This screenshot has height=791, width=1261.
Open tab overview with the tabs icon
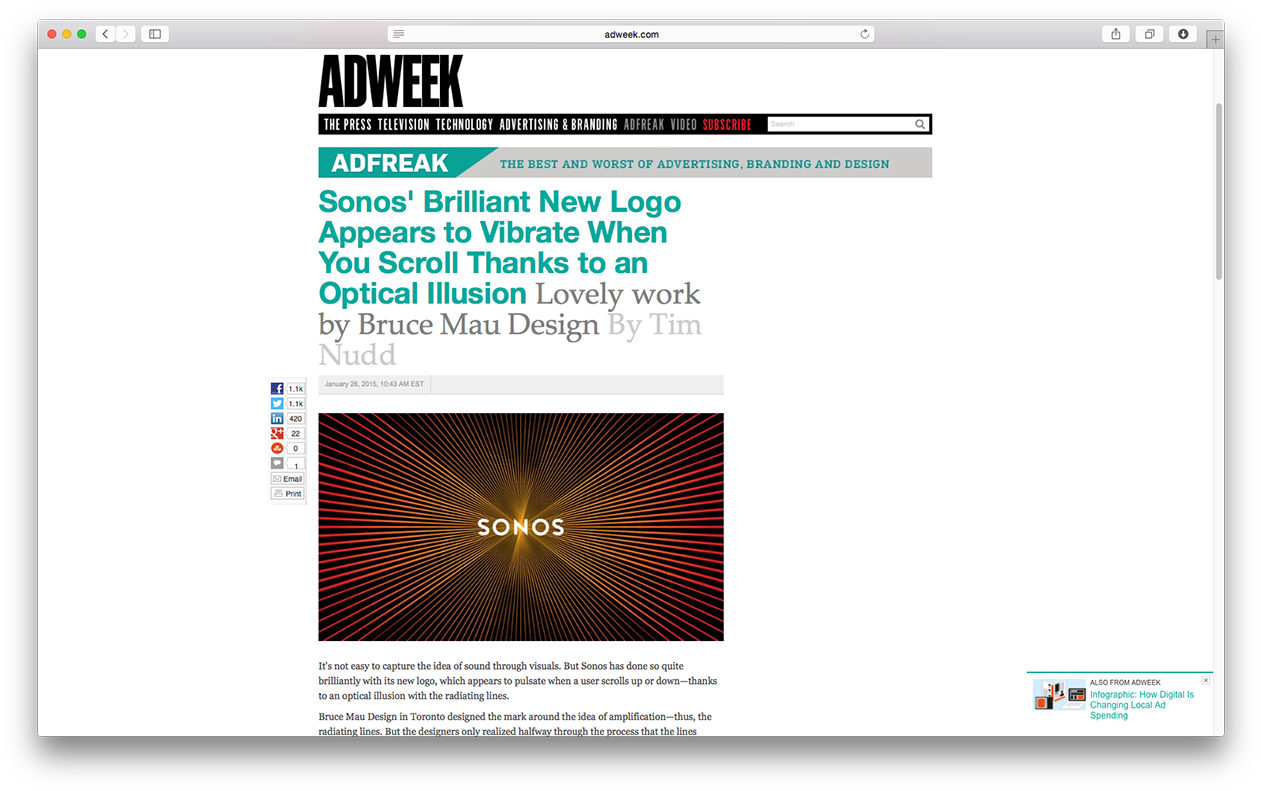(1148, 33)
